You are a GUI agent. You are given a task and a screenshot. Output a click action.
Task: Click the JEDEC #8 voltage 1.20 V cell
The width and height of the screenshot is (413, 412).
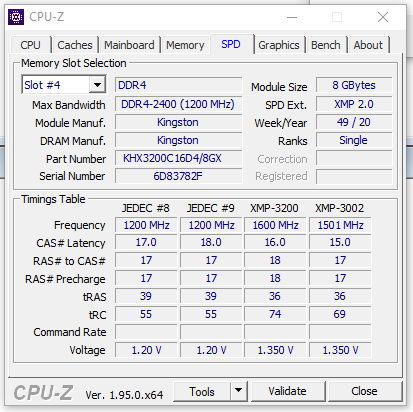(146, 350)
